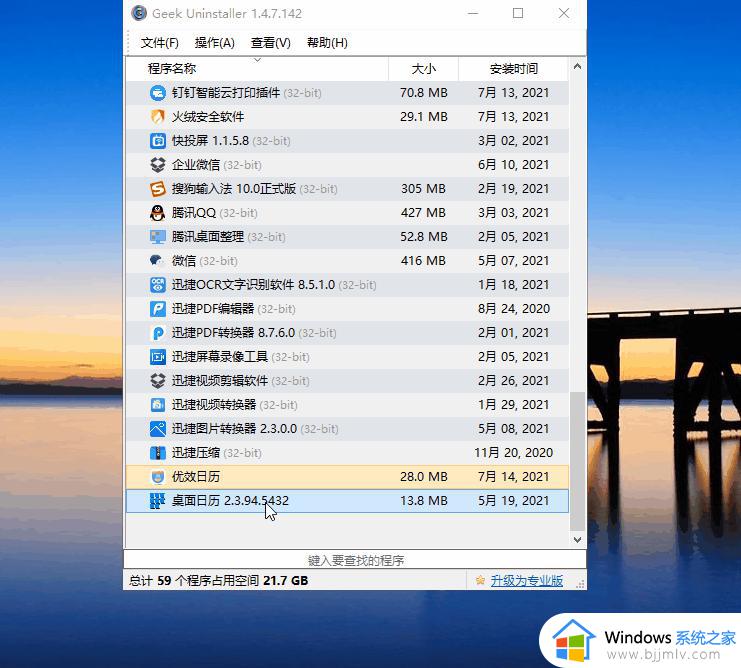Click the 迅捷PDF转换器 icon

pos(157,333)
